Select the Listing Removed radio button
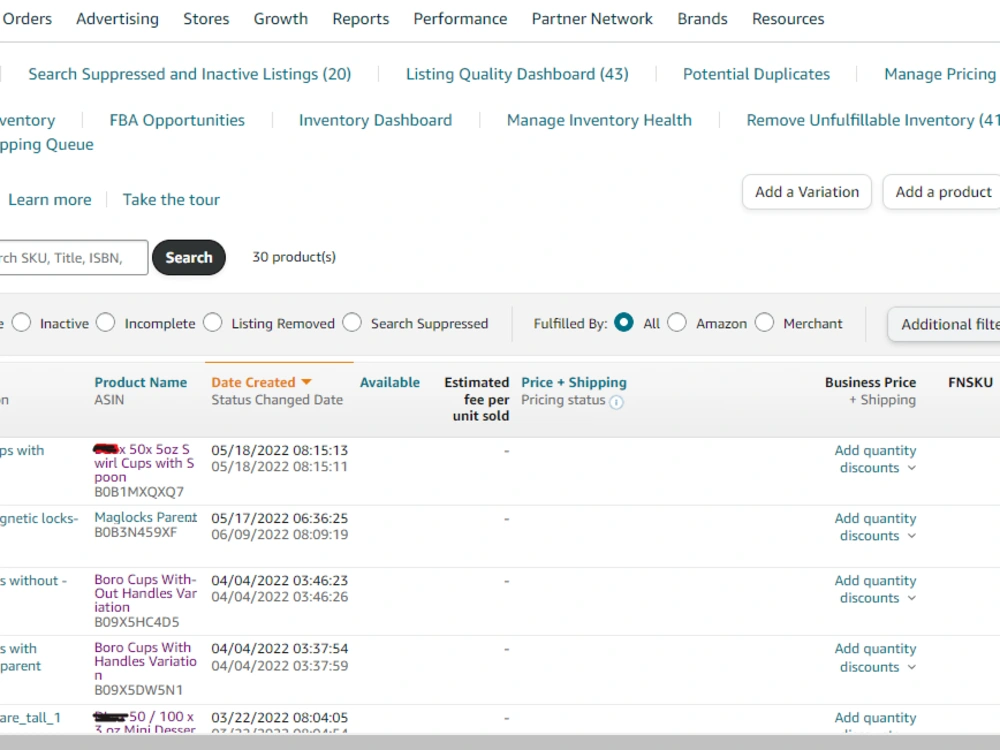Image resolution: width=1000 pixels, height=750 pixels. (213, 323)
